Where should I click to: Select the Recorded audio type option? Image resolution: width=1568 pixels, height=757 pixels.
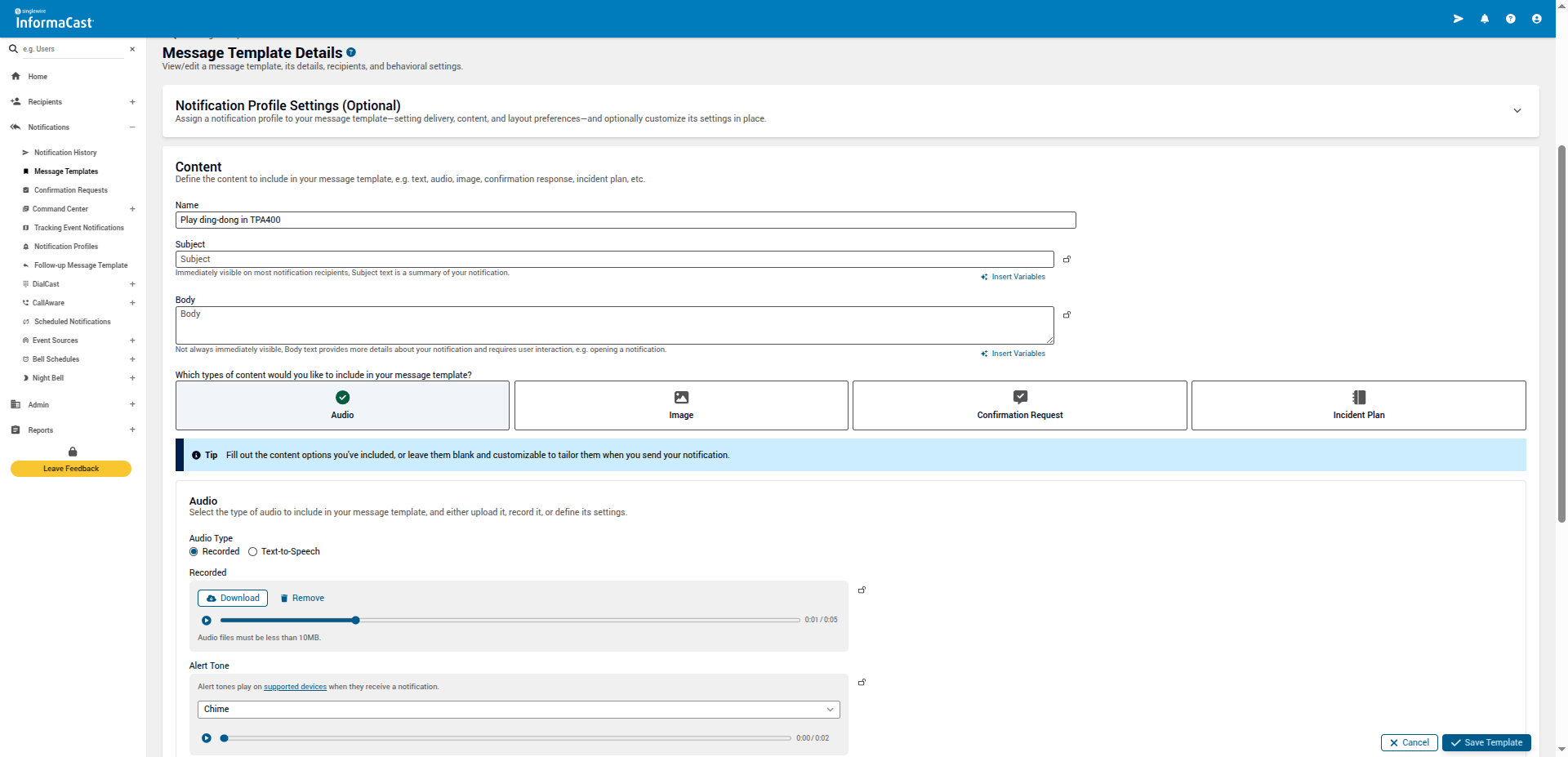pos(193,551)
